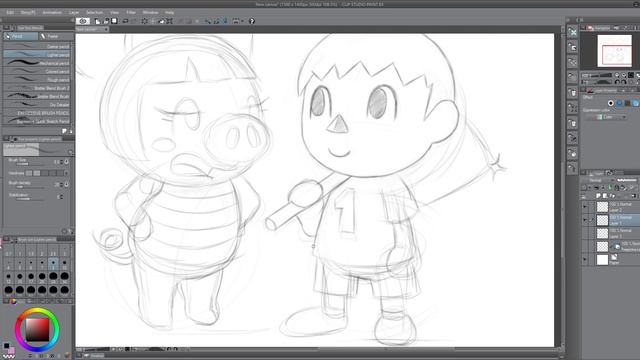
Task: Select the Darker pencil brush
Action: coord(37,47)
